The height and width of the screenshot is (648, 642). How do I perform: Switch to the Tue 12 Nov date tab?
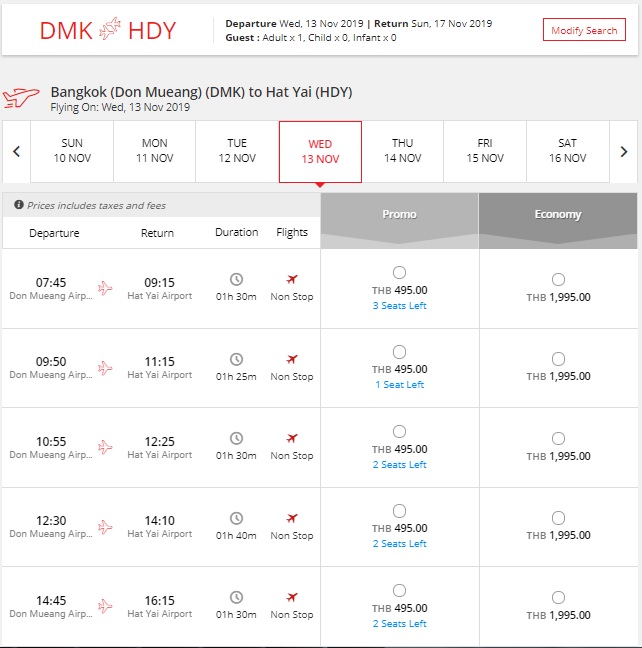[237, 151]
